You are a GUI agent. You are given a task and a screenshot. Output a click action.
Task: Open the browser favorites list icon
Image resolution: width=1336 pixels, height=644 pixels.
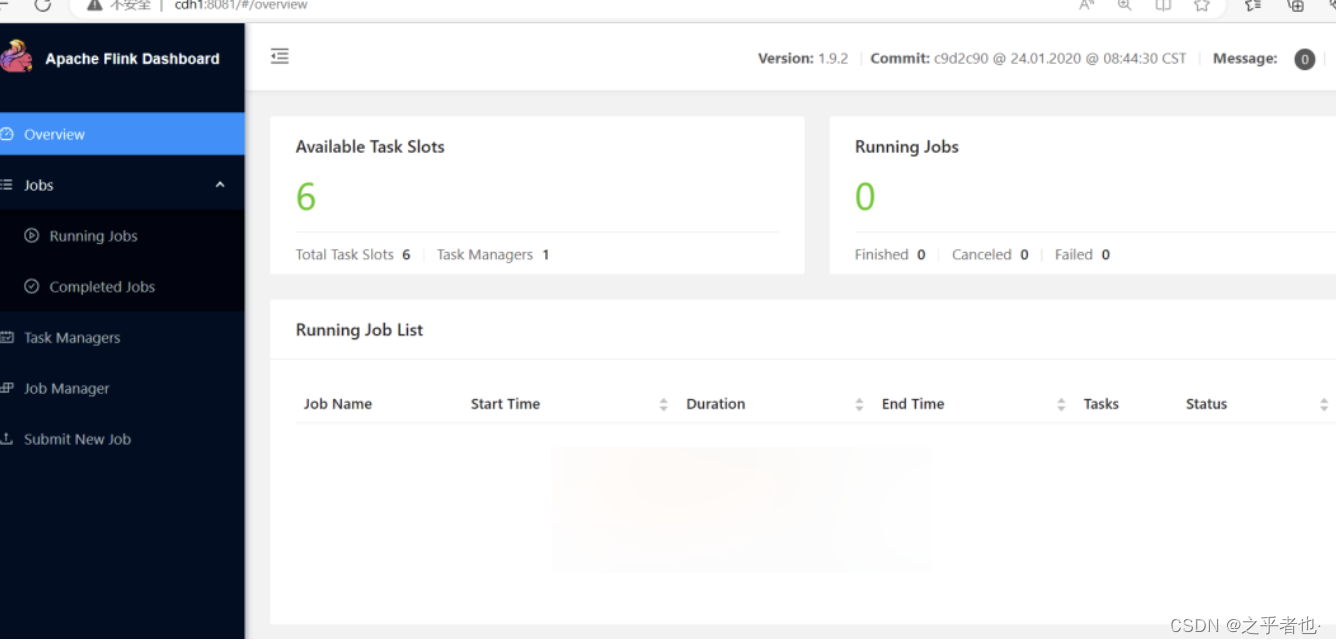coord(1253,5)
